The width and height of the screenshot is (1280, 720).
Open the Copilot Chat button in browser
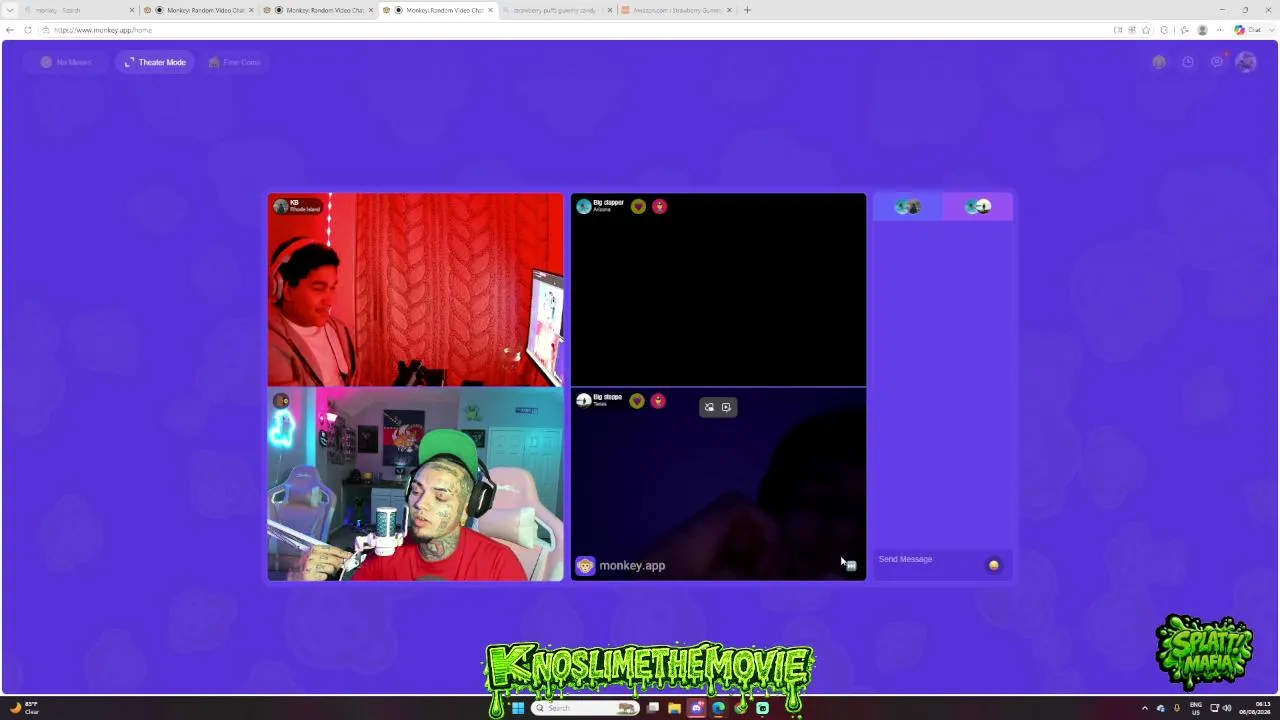[1248, 30]
